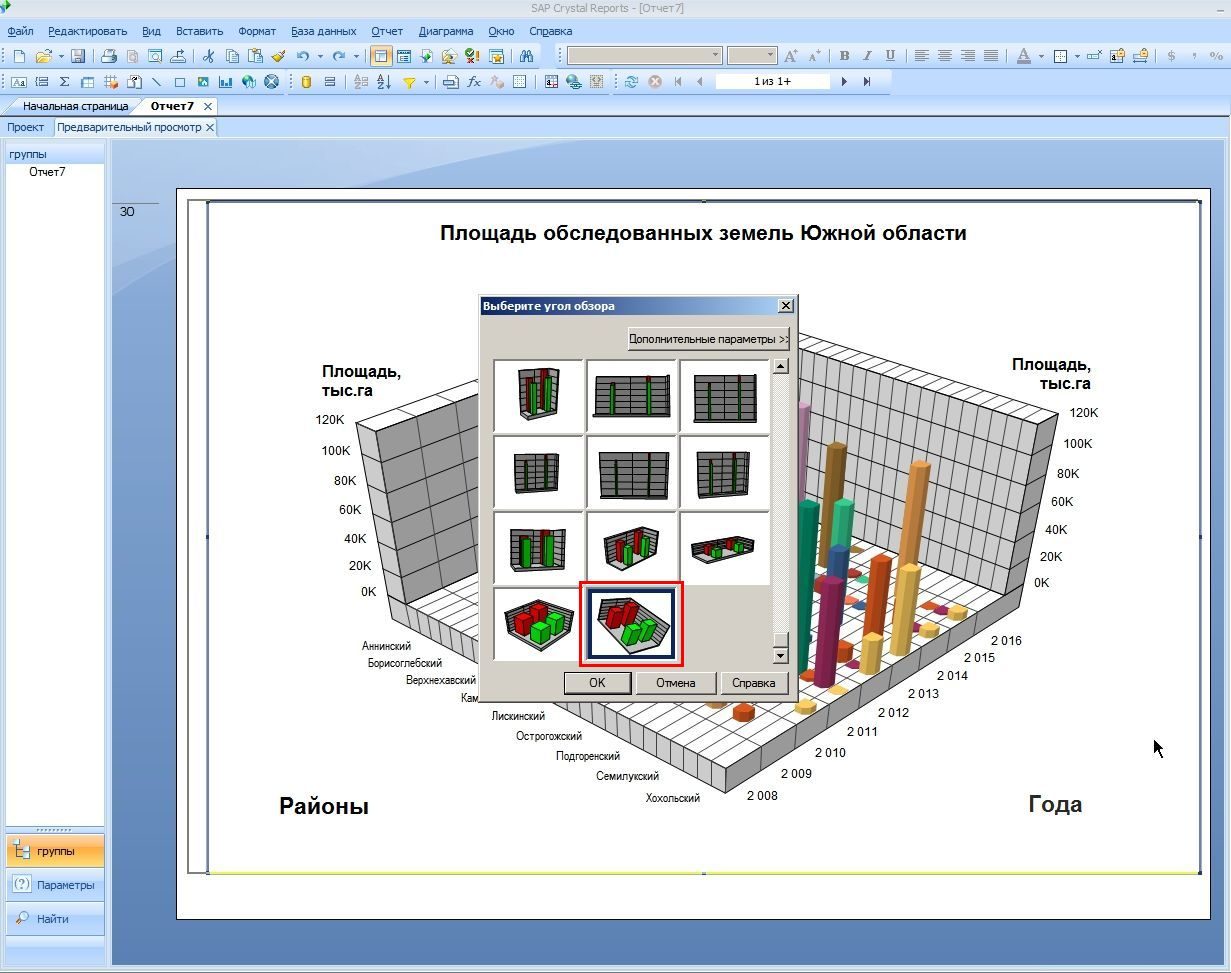
Task: Click the Save floppy disk icon
Action: tap(78, 56)
